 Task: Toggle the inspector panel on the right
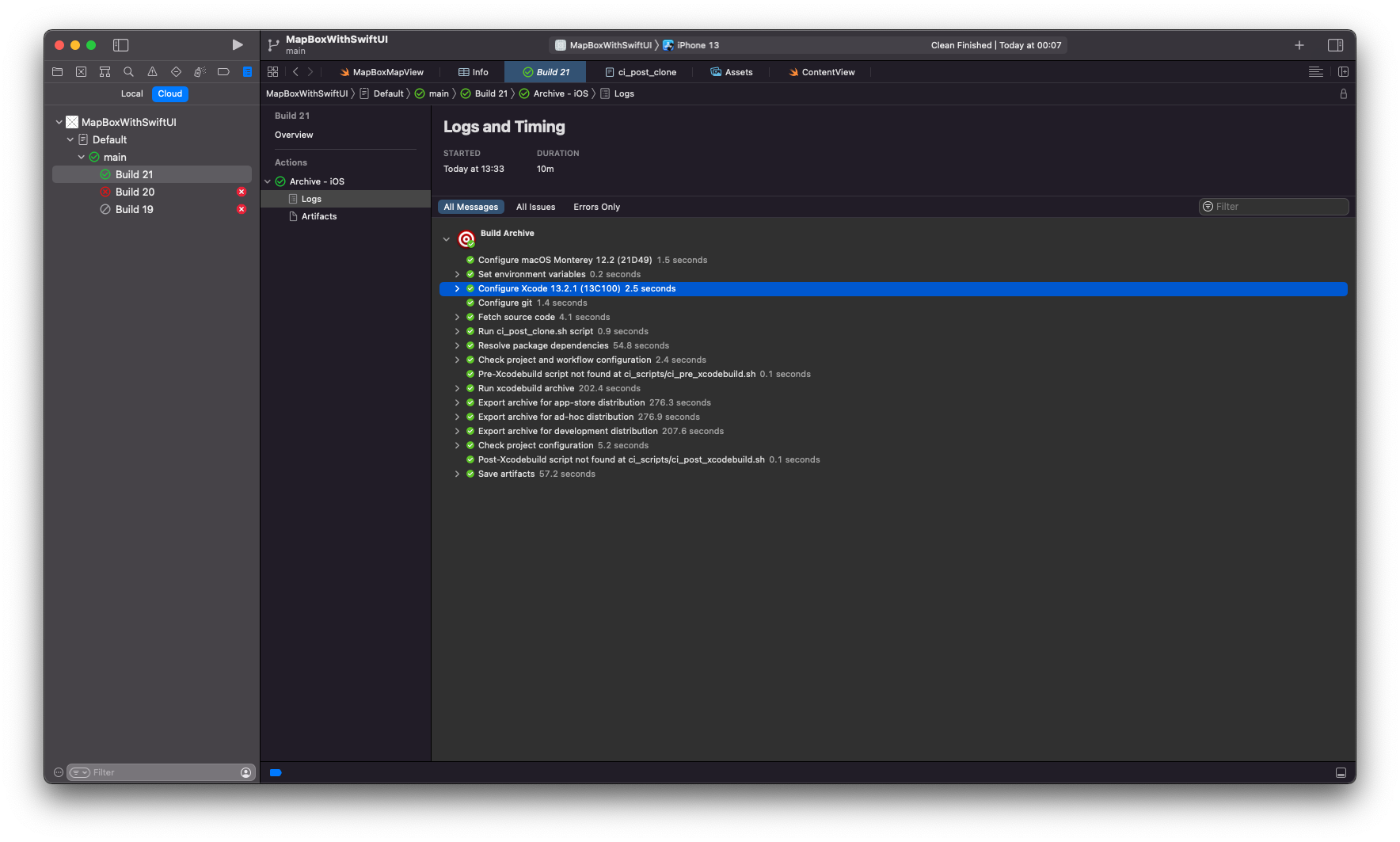click(x=1335, y=45)
